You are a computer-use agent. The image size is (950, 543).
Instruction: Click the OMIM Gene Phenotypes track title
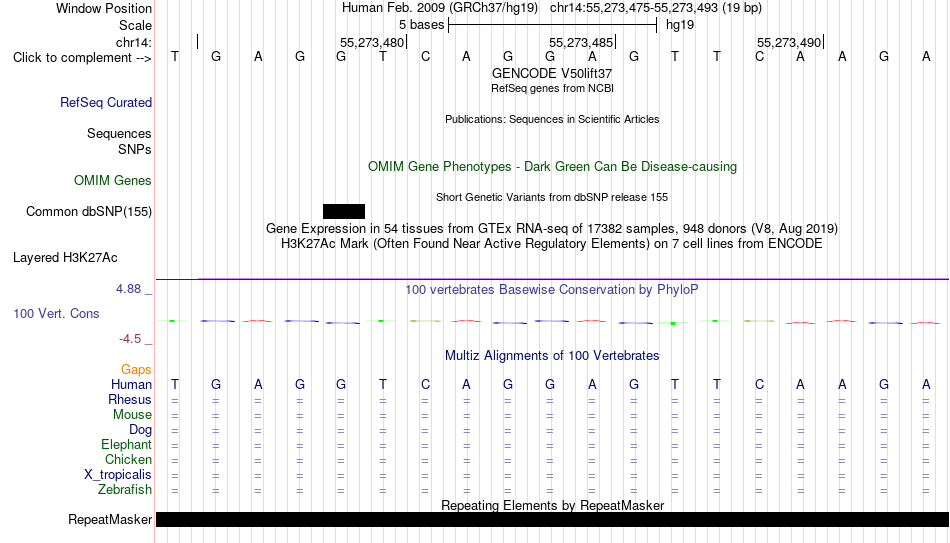click(x=553, y=167)
